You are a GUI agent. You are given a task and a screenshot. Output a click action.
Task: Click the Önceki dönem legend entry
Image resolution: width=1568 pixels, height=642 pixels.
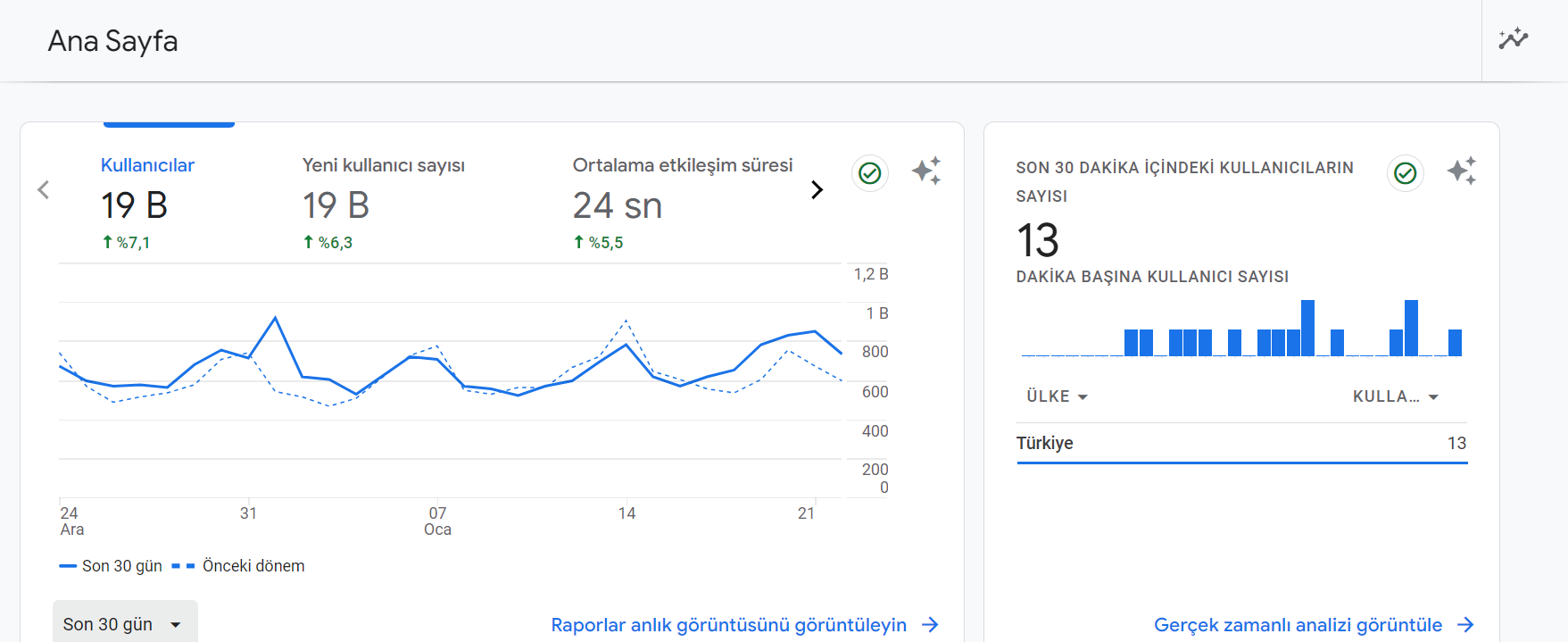pos(238,566)
